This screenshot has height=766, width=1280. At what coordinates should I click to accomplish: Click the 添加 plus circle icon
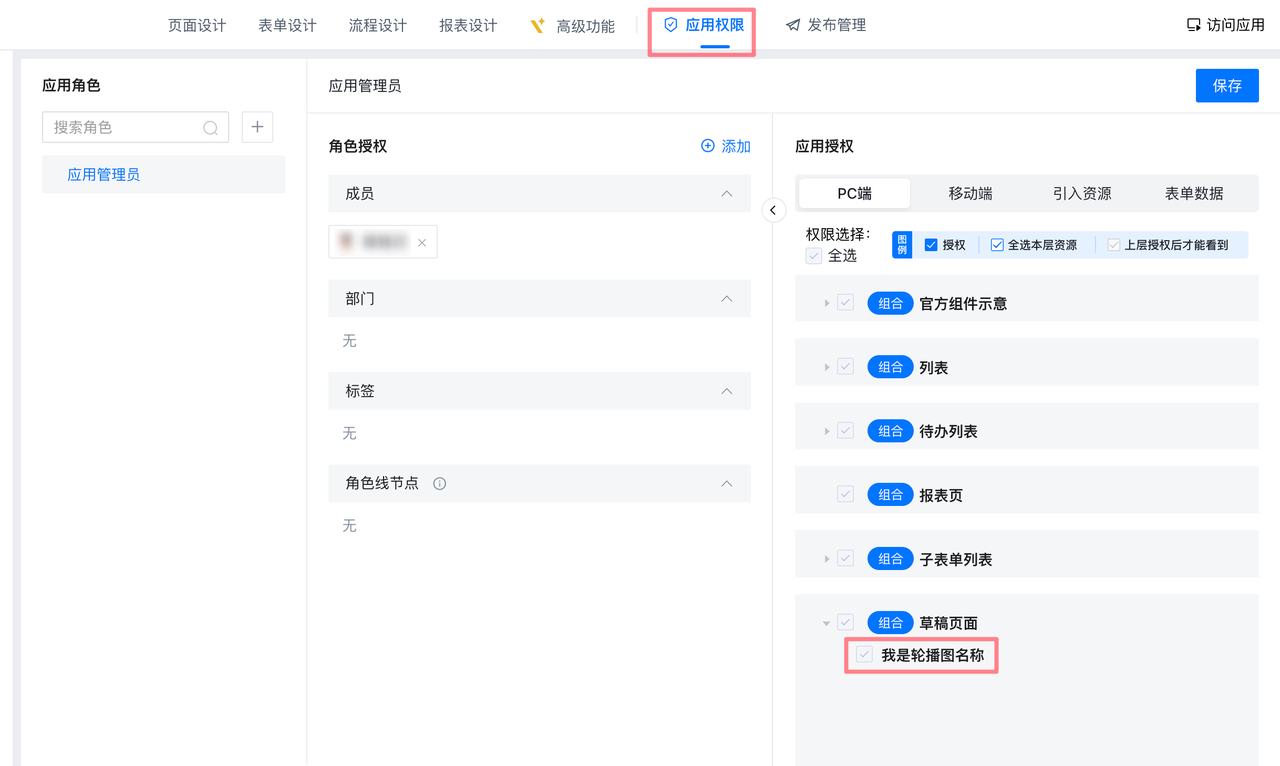tap(708, 146)
